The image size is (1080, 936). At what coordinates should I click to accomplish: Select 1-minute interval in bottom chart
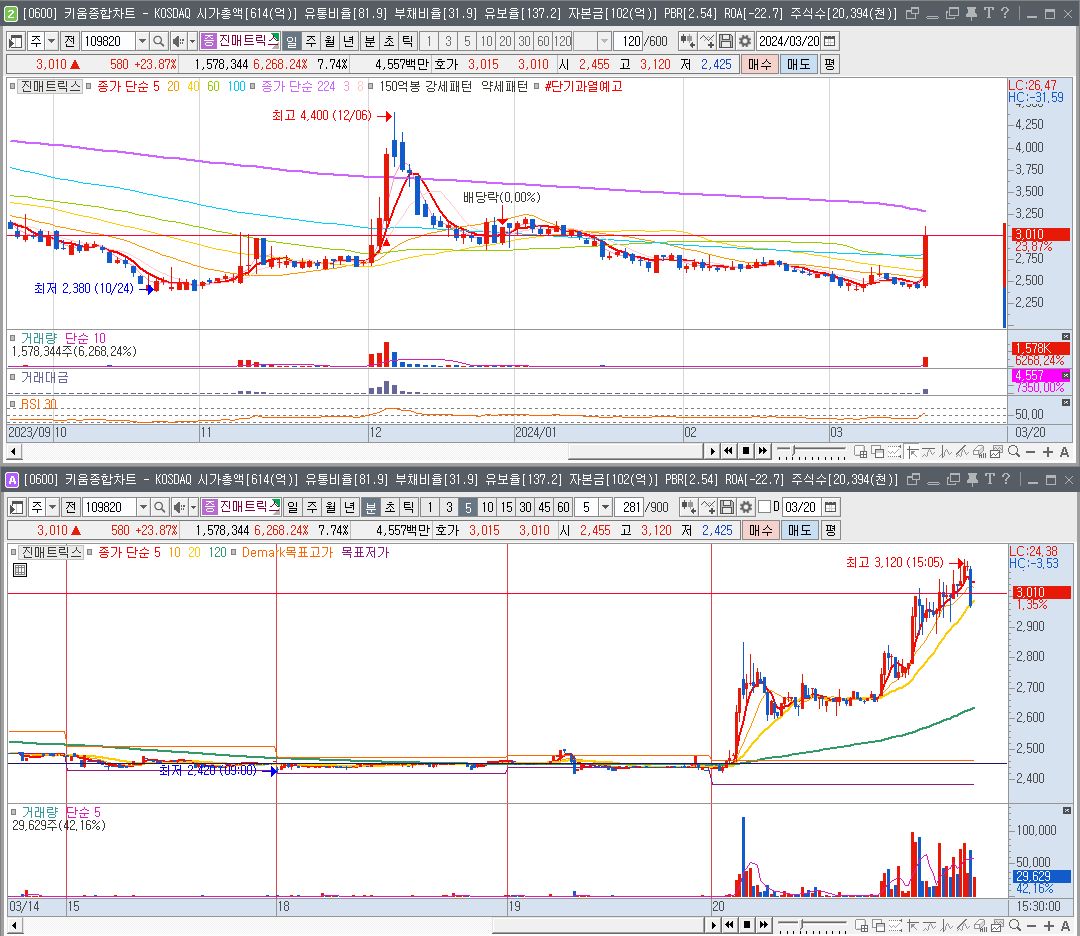pos(430,507)
